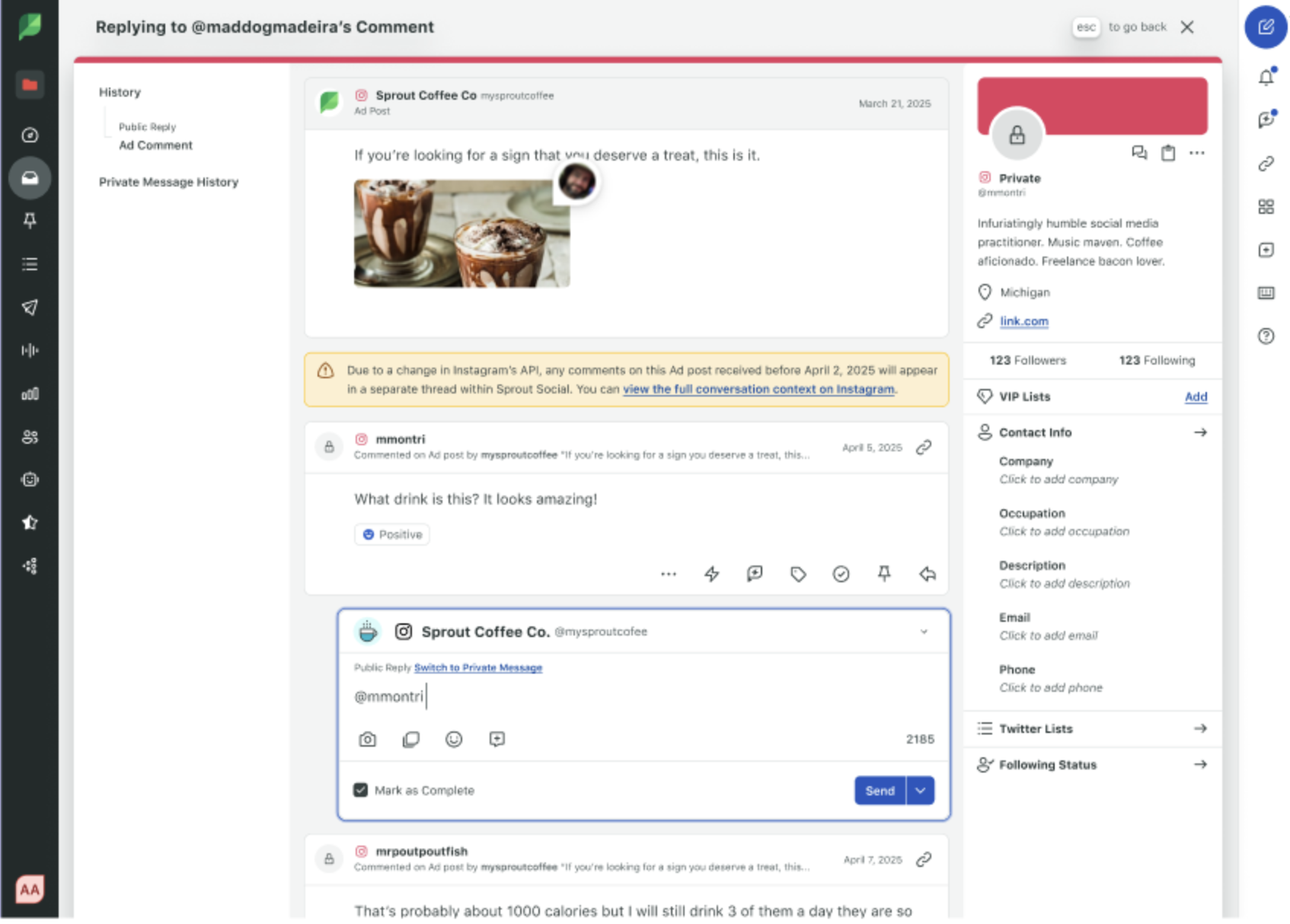1290x924 pixels.
Task: Click the red folder icon in sidebar
Action: tap(30, 84)
